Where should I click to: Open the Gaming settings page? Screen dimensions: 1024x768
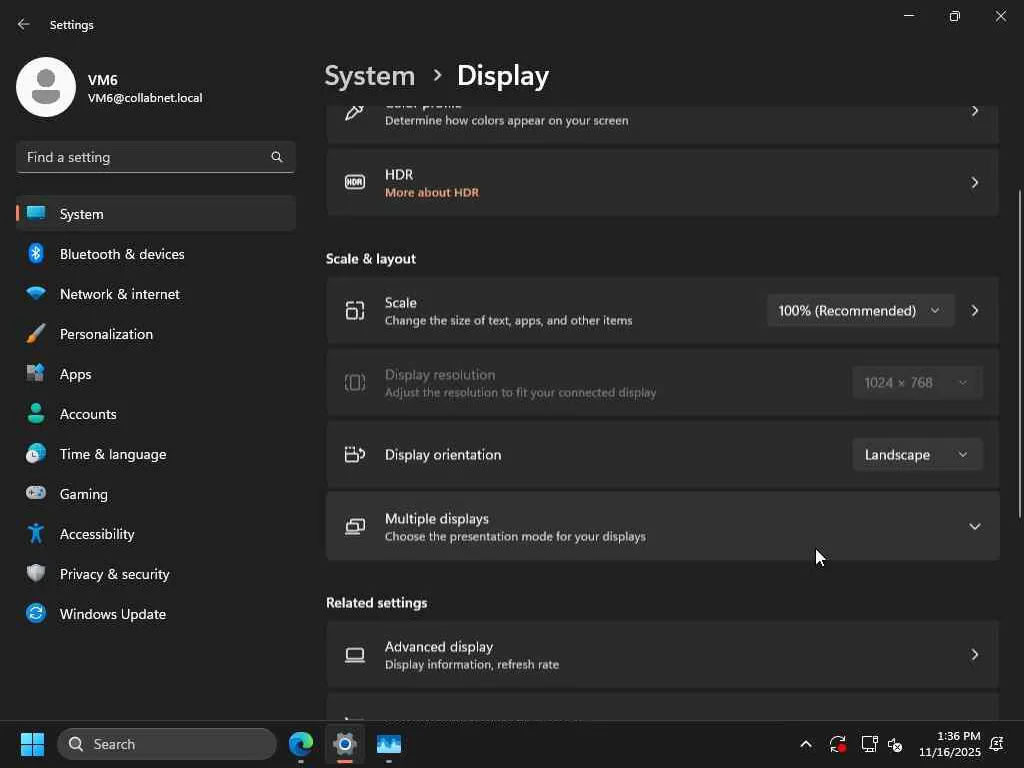tap(83, 494)
